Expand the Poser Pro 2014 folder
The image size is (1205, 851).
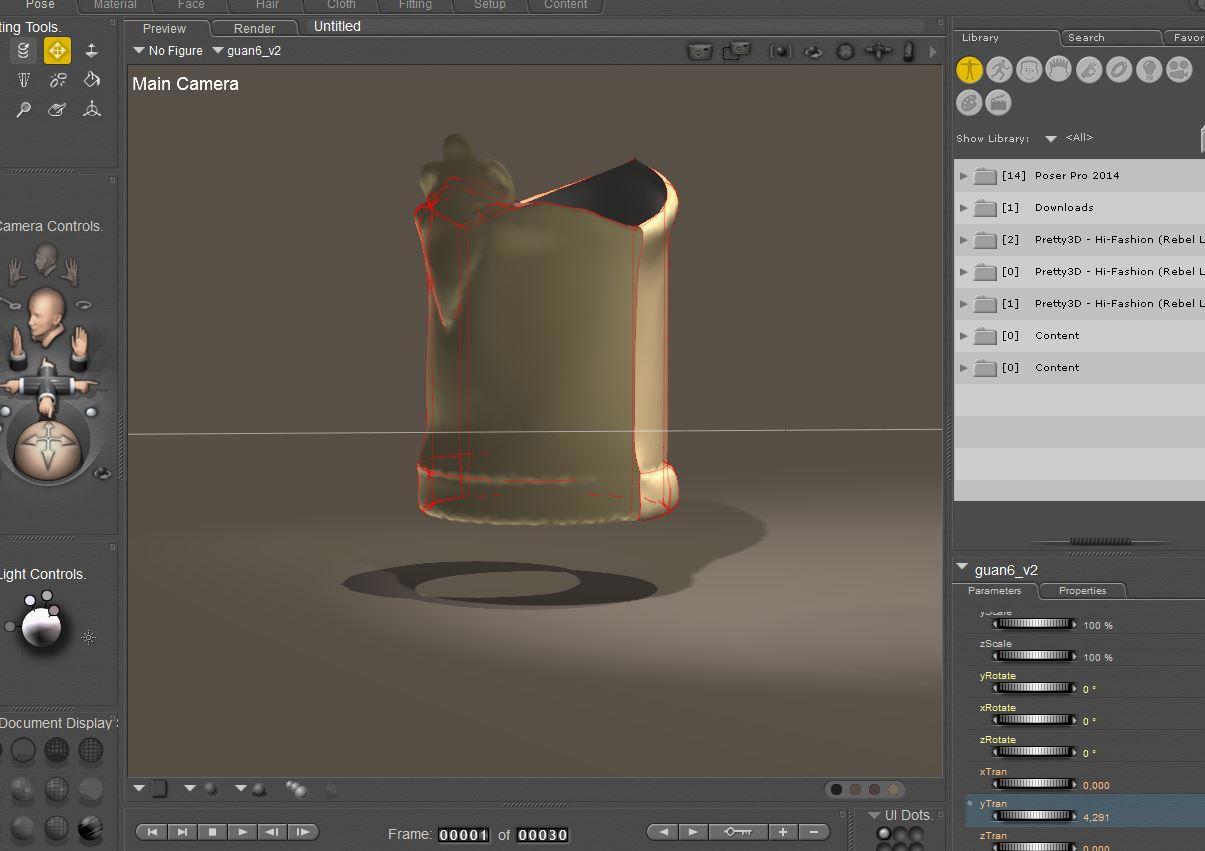[963, 176]
